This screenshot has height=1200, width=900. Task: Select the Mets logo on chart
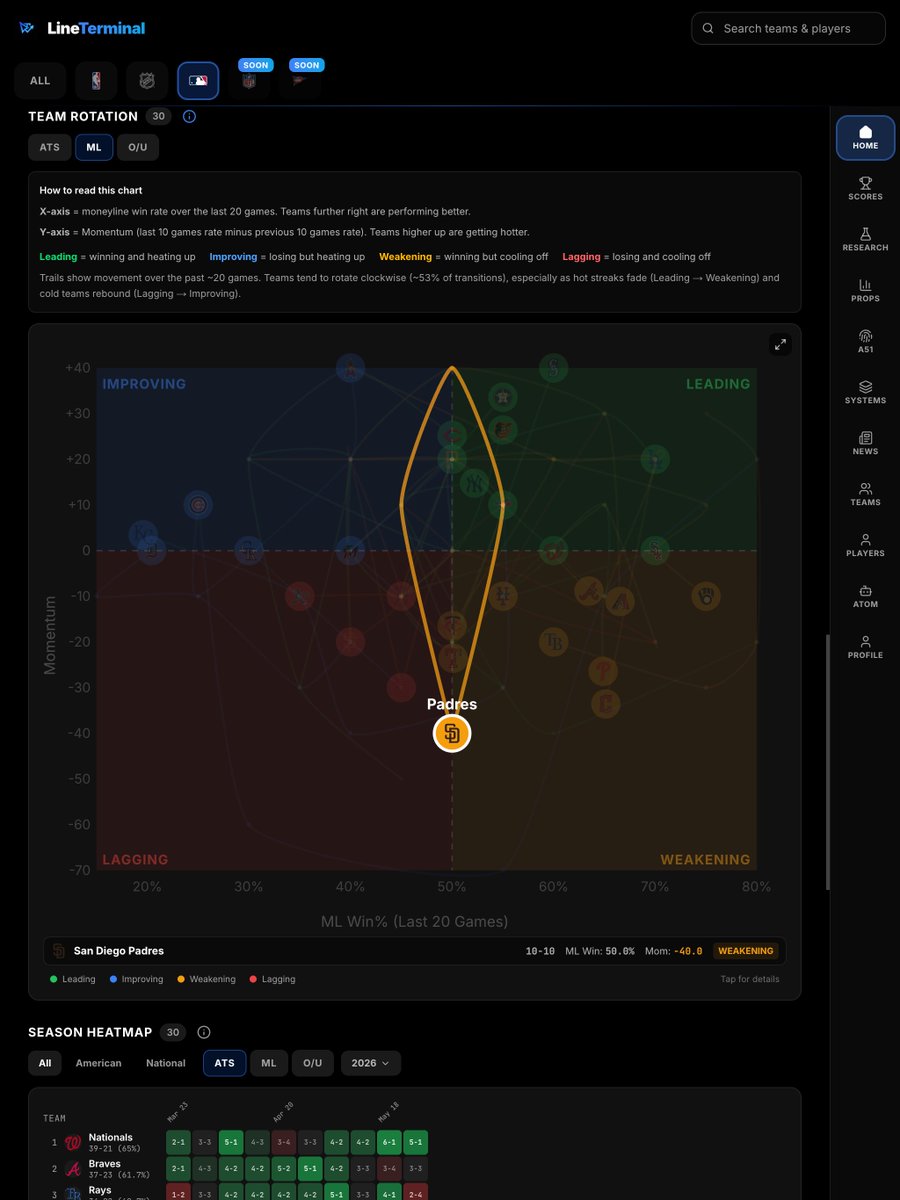[504, 597]
